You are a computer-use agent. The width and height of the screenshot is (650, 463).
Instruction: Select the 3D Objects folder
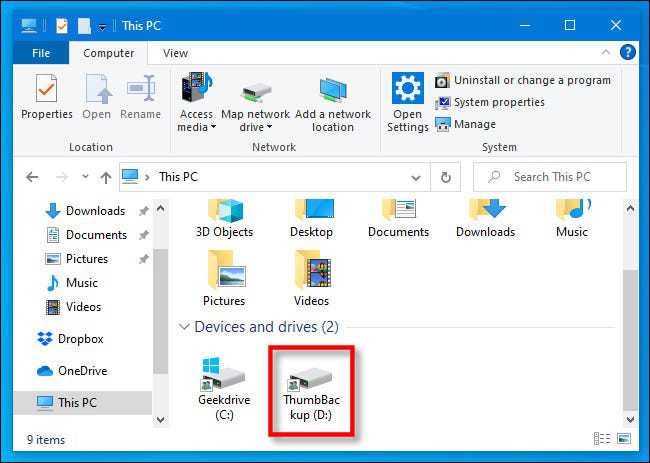point(224,219)
